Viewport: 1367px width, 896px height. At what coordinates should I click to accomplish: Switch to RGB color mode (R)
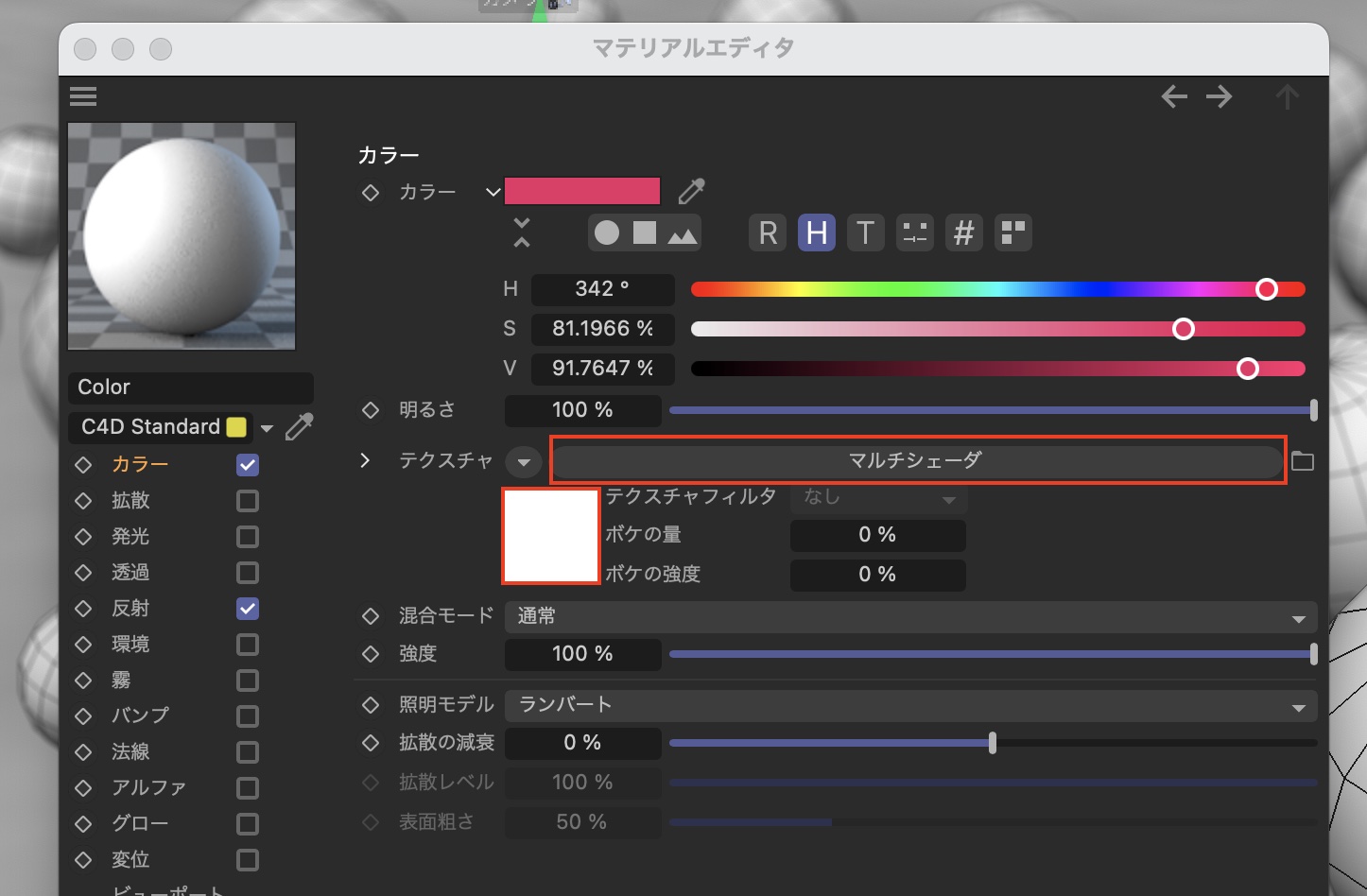[x=768, y=233]
